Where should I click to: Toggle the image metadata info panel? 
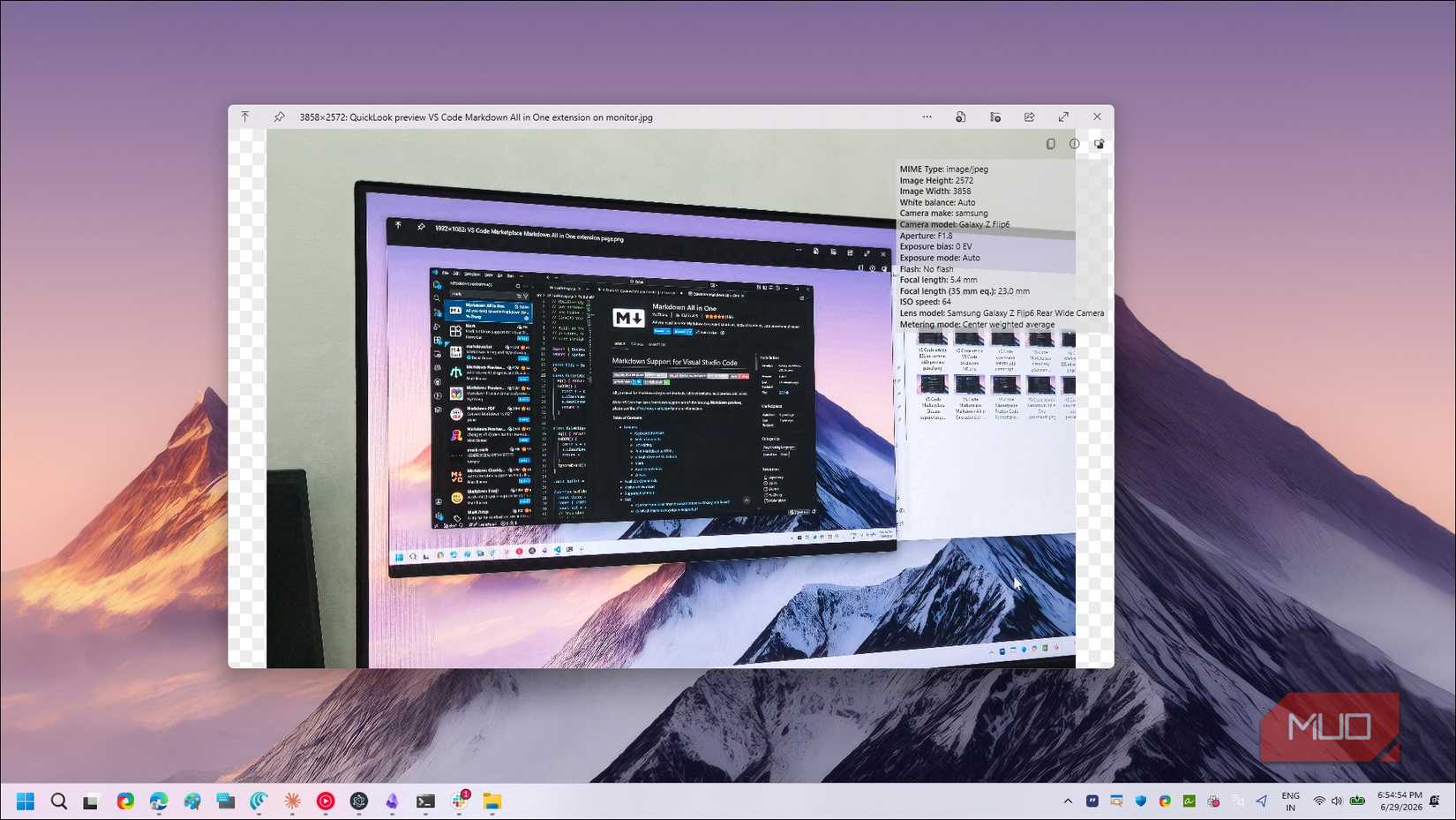point(1074,144)
